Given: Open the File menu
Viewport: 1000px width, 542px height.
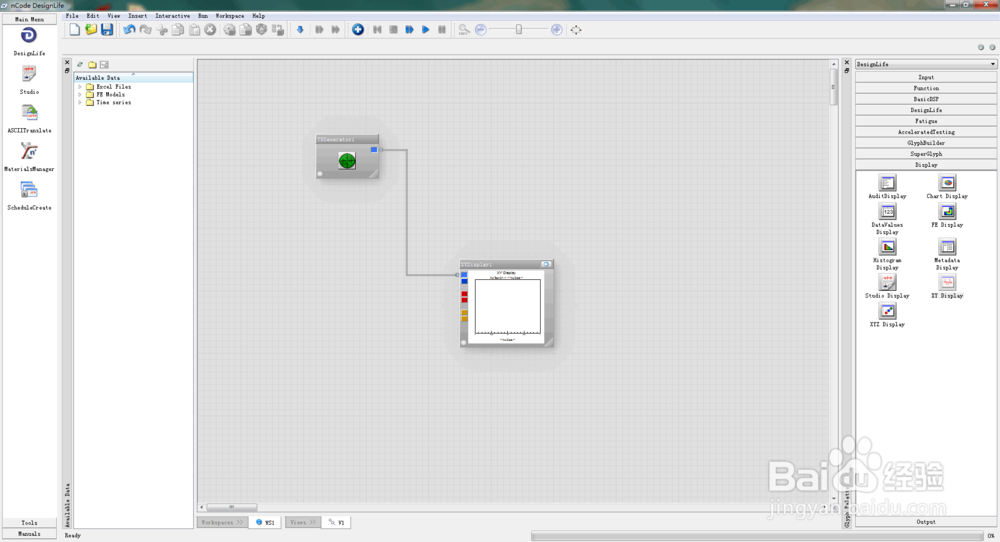Looking at the screenshot, I should 72,15.
